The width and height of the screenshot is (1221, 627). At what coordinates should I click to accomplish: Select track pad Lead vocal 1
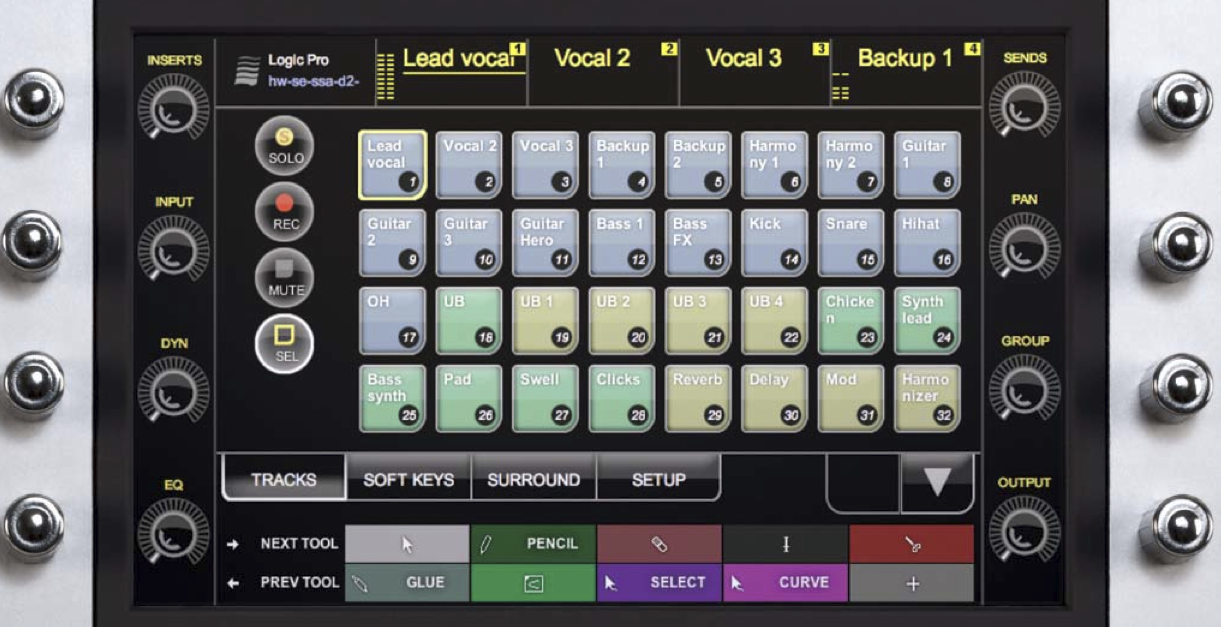pyautogui.click(x=392, y=165)
